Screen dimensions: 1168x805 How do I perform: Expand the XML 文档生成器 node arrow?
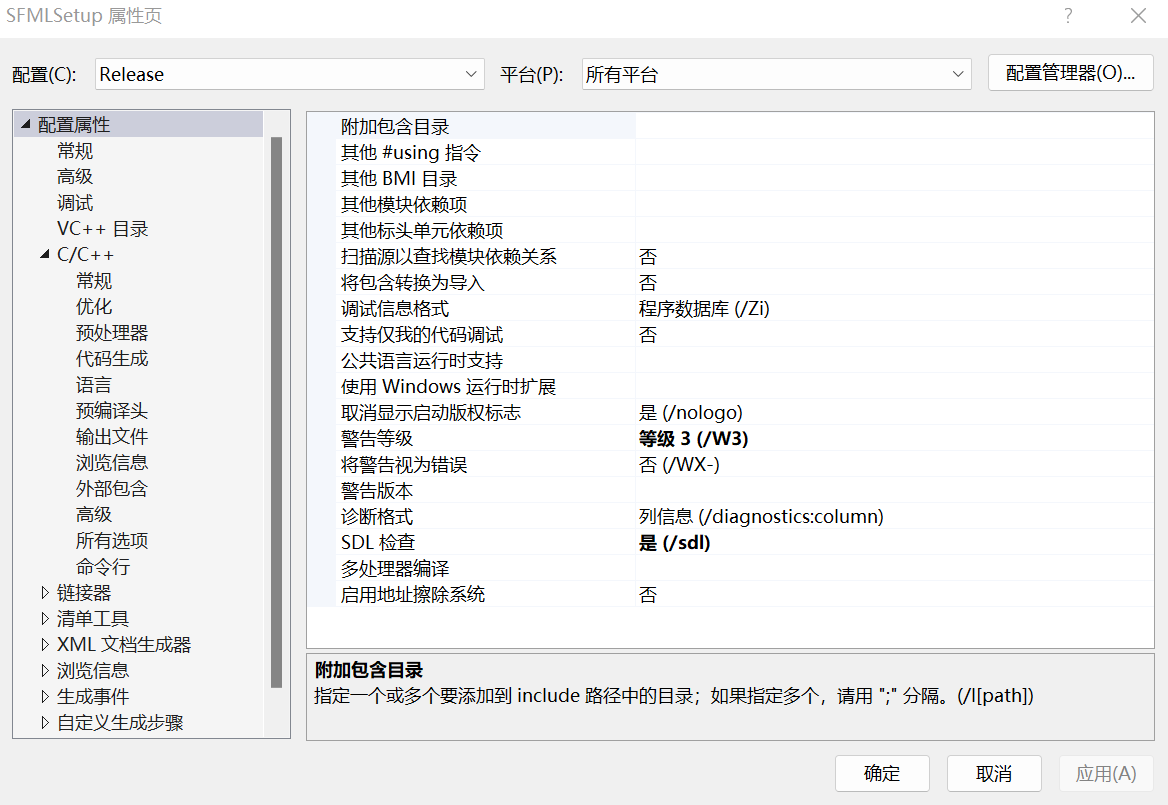[45, 645]
